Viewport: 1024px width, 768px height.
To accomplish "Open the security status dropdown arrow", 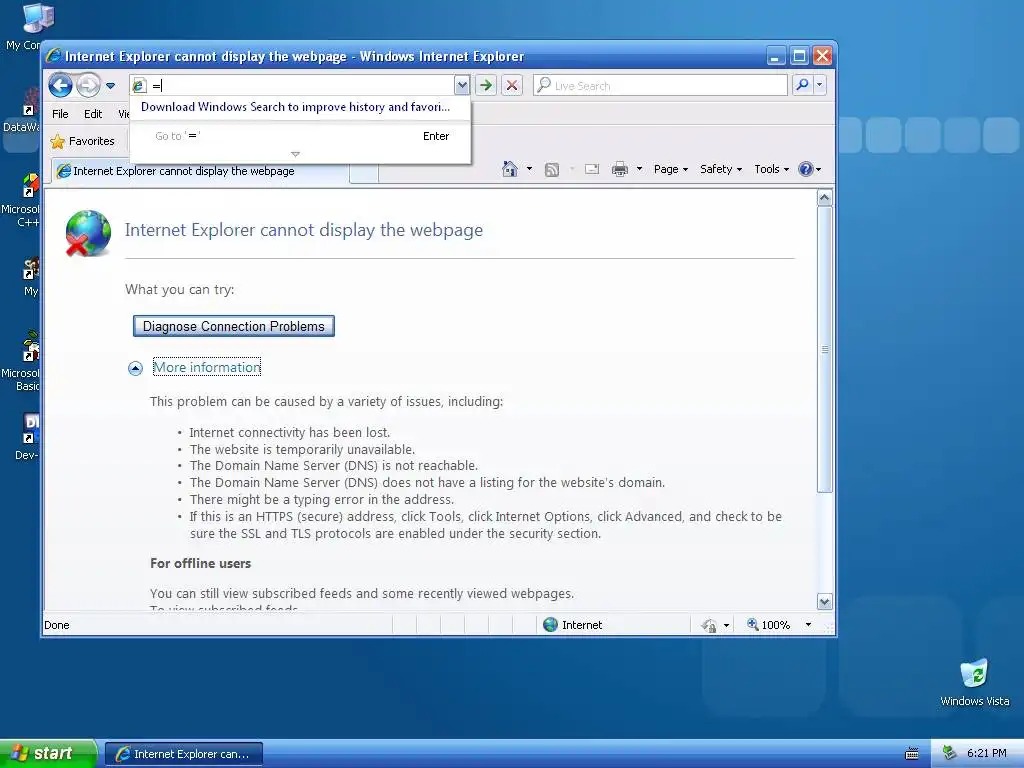I will click(726, 626).
